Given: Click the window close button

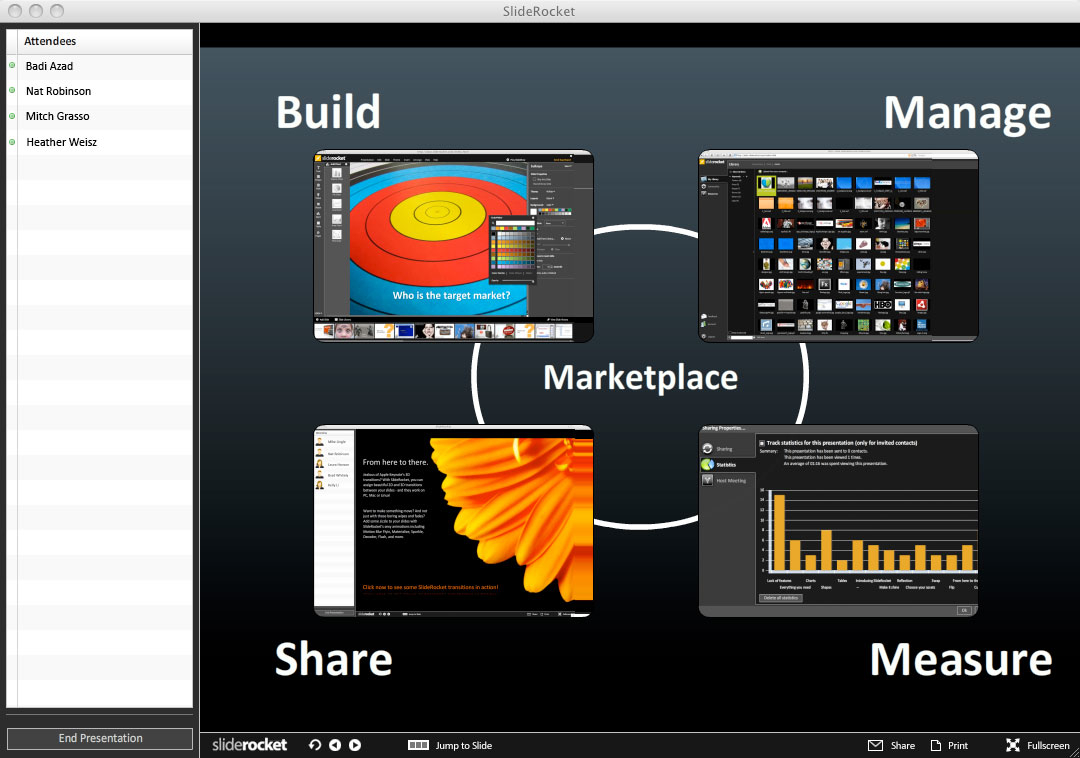Looking at the screenshot, I should 14,10.
